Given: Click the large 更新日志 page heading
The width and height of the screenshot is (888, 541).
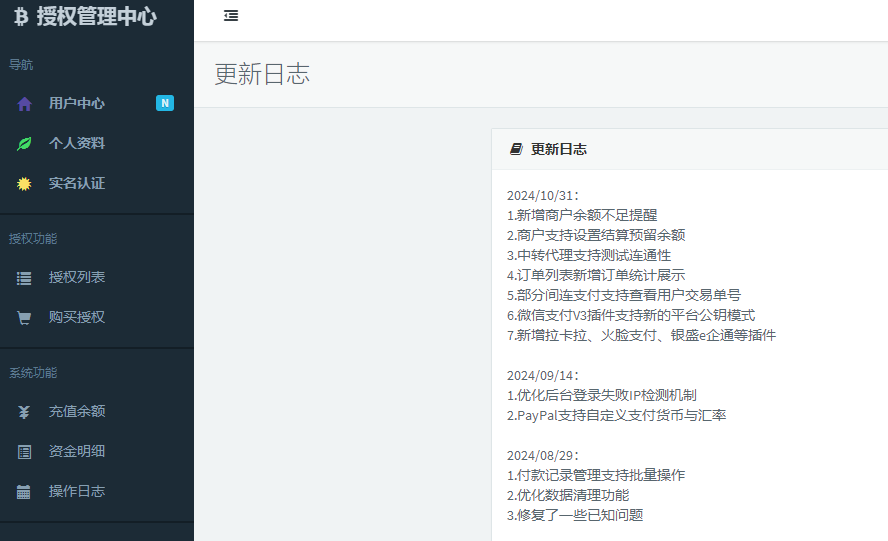Looking at the screenshot, I should click(x=262, y=74).
